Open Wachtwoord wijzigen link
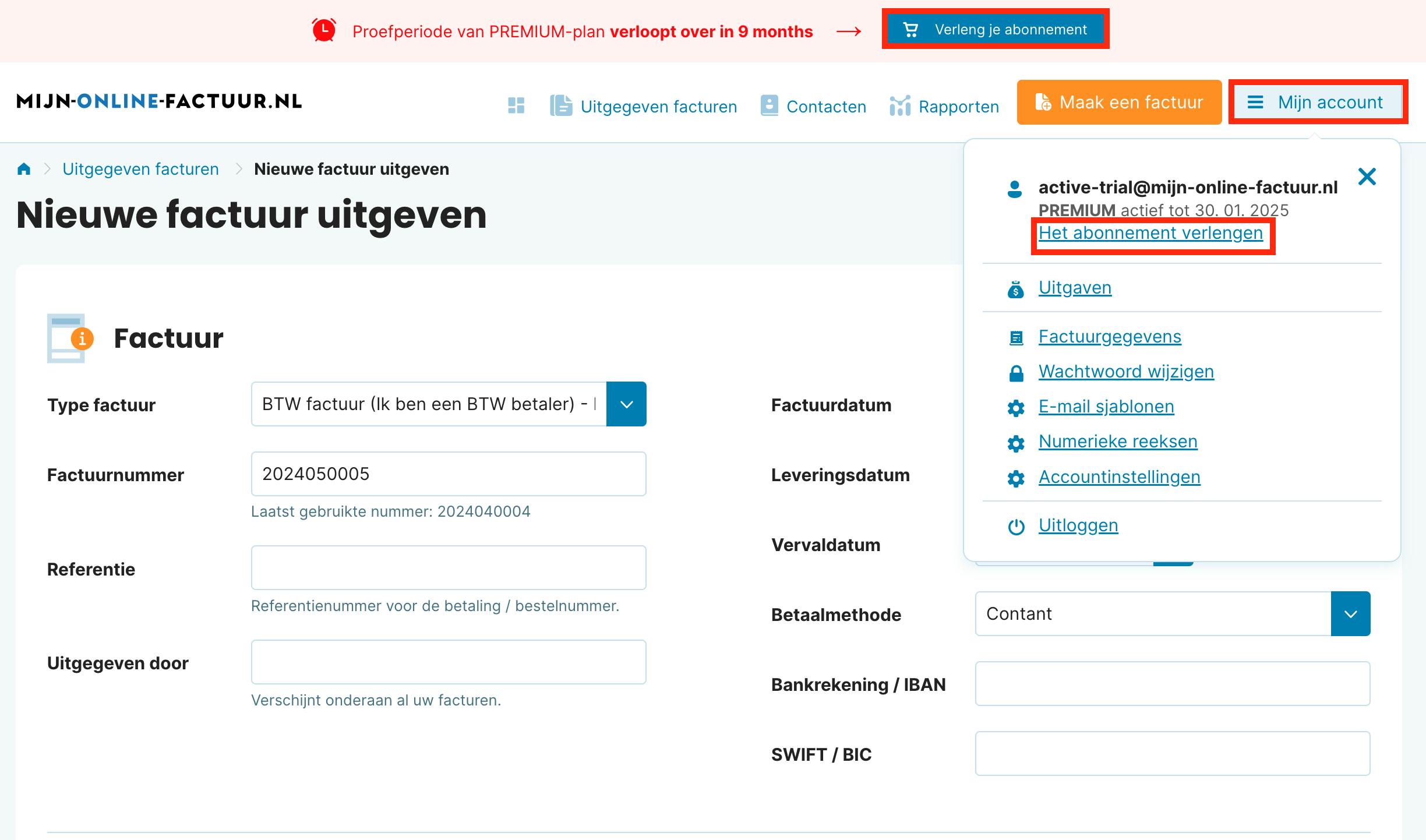This screenshot has height=840, width=1426. coord(1126,372)
